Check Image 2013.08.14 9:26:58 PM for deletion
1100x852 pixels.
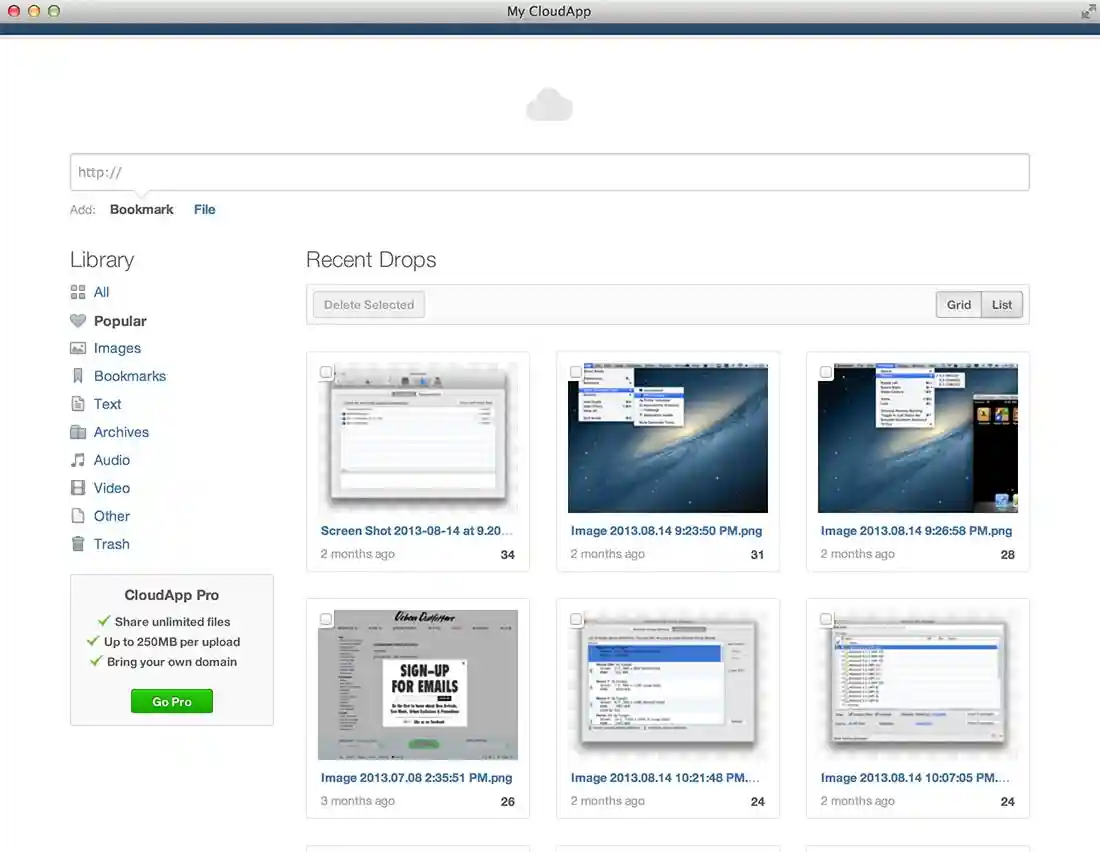point(826,372)
